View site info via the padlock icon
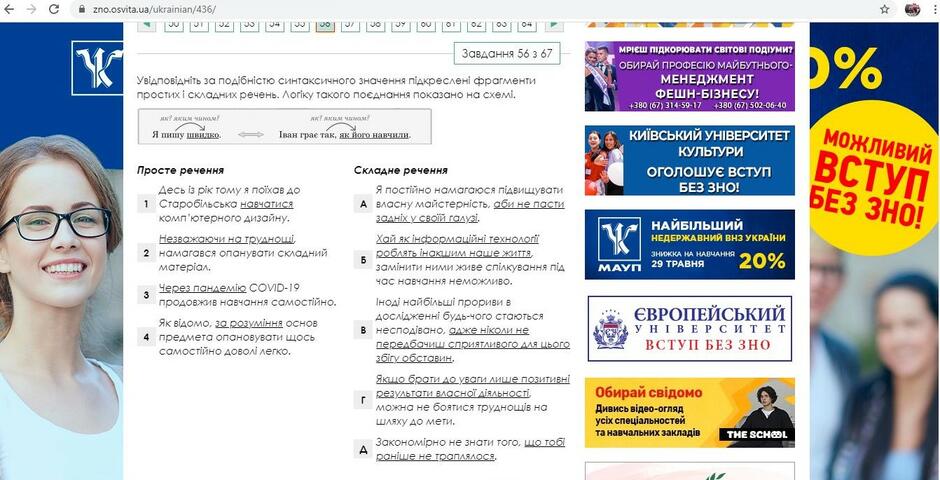Image resolution: width=940 pixels, height=480 pixels. [x=82, y=10]
